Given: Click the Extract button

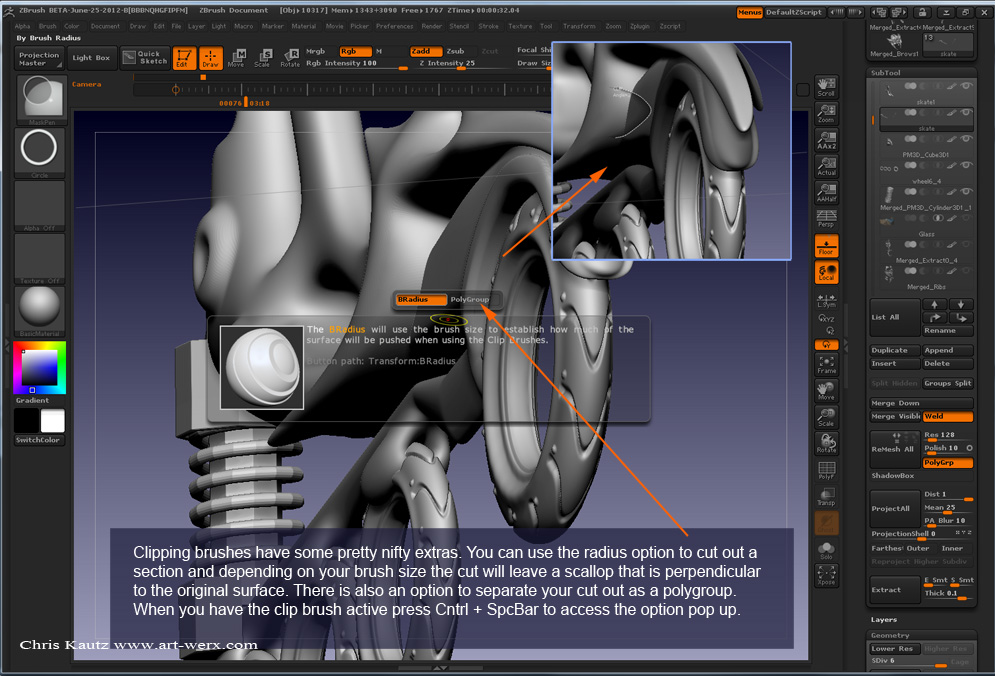Looking at the screenshot, I should [x=895, y=590].
